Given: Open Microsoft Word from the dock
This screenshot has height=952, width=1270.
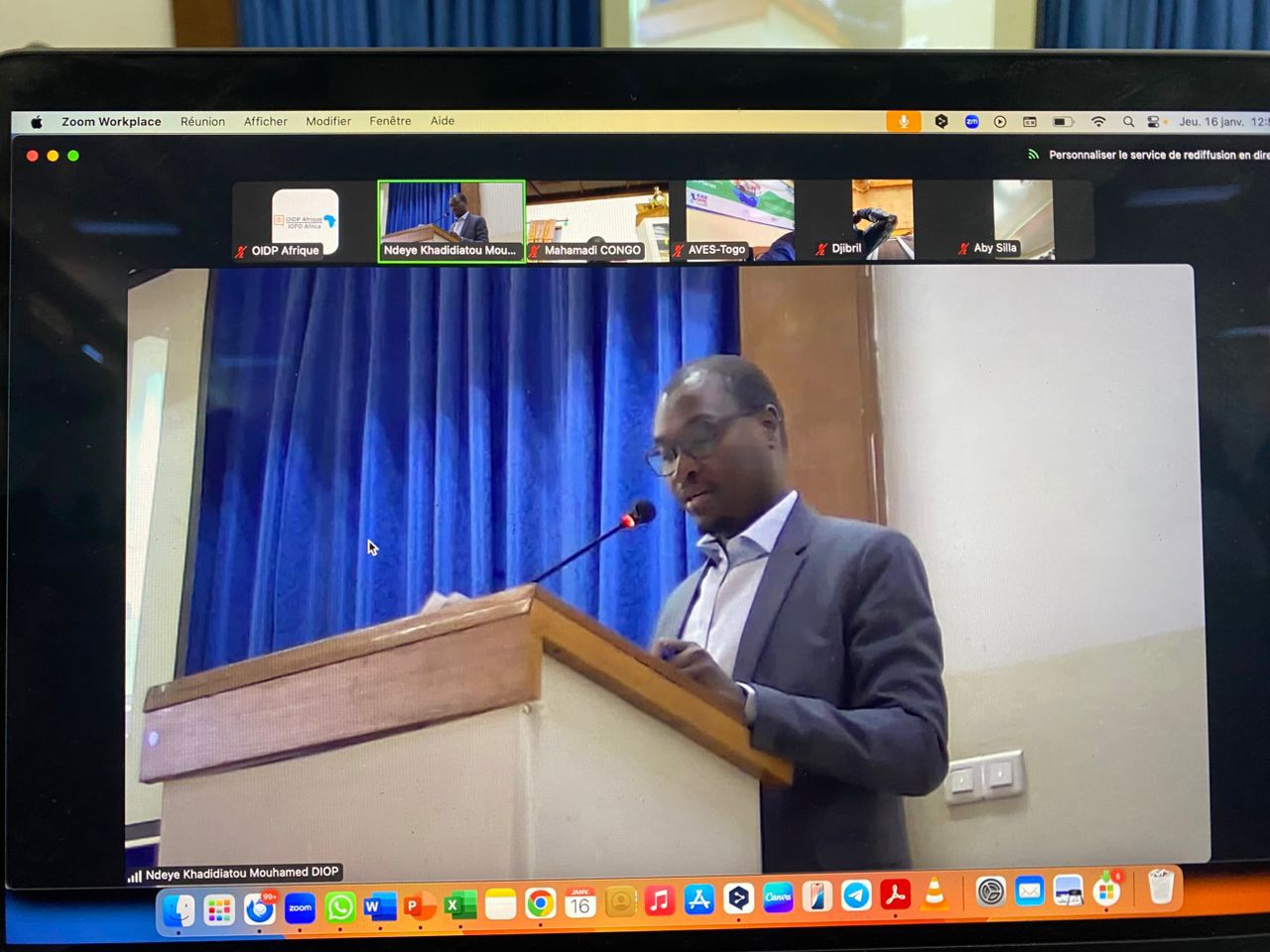Looking at the screenshot, I should click(x=379, y=905).
